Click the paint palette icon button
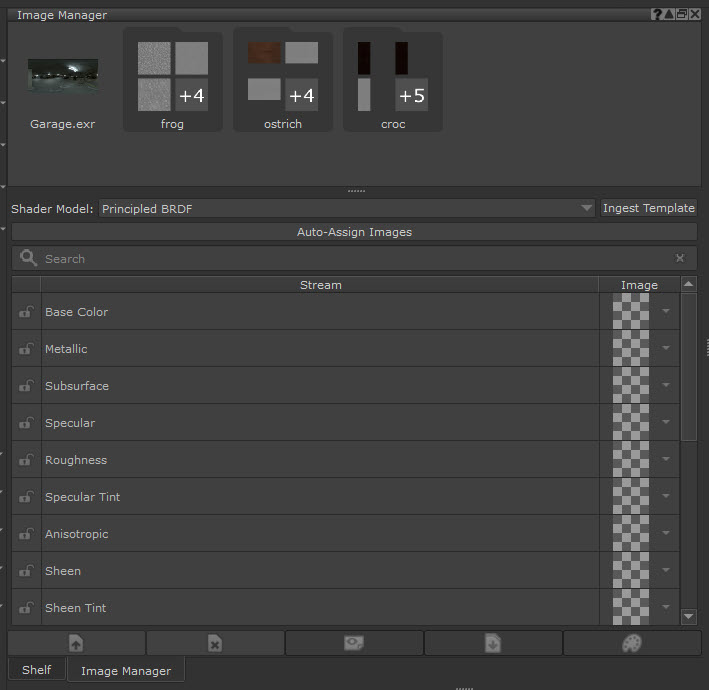The height and width of the screenshot is (690, 709). pos(631,643)
